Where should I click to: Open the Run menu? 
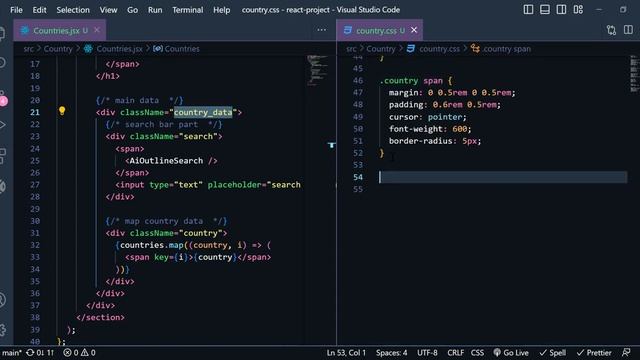[155, 10]
